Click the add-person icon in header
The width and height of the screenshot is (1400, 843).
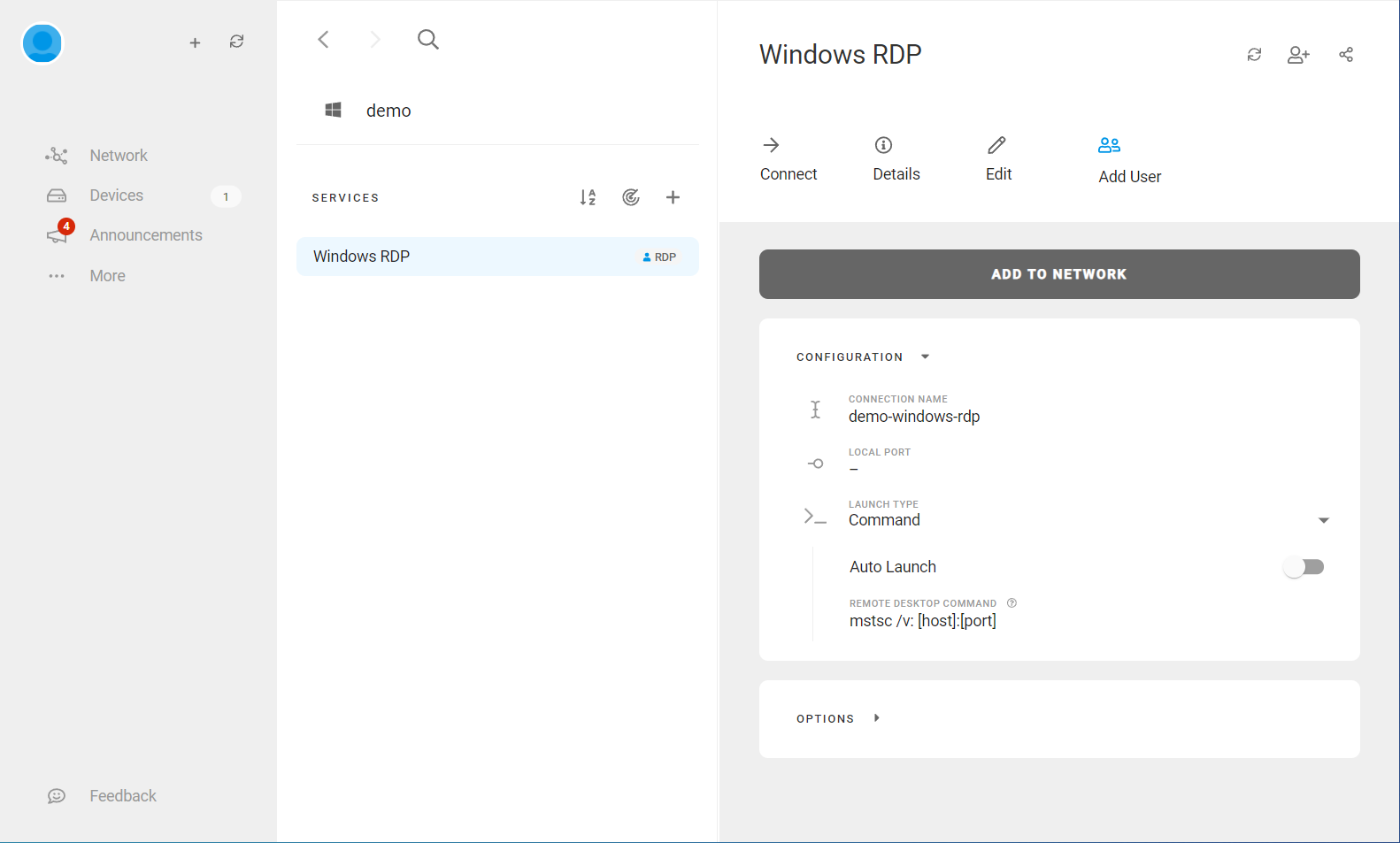(x=1298, y=55)
